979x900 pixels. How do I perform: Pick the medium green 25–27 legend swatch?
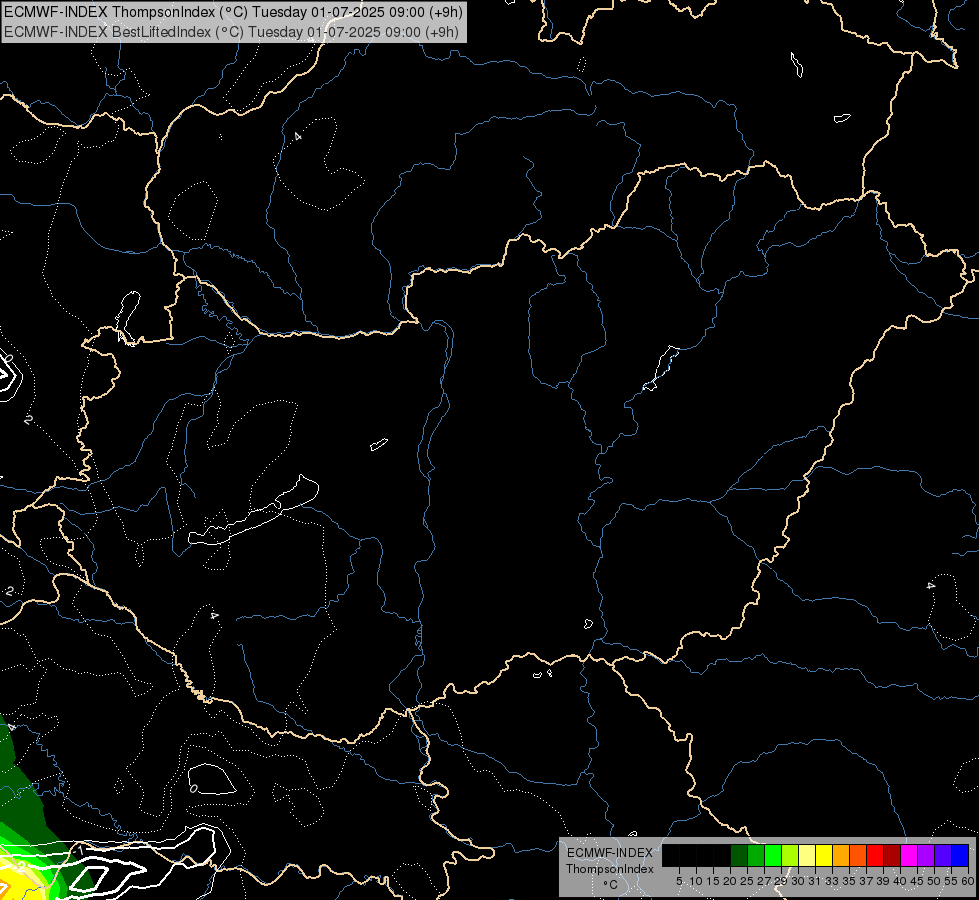pos(756,855)
